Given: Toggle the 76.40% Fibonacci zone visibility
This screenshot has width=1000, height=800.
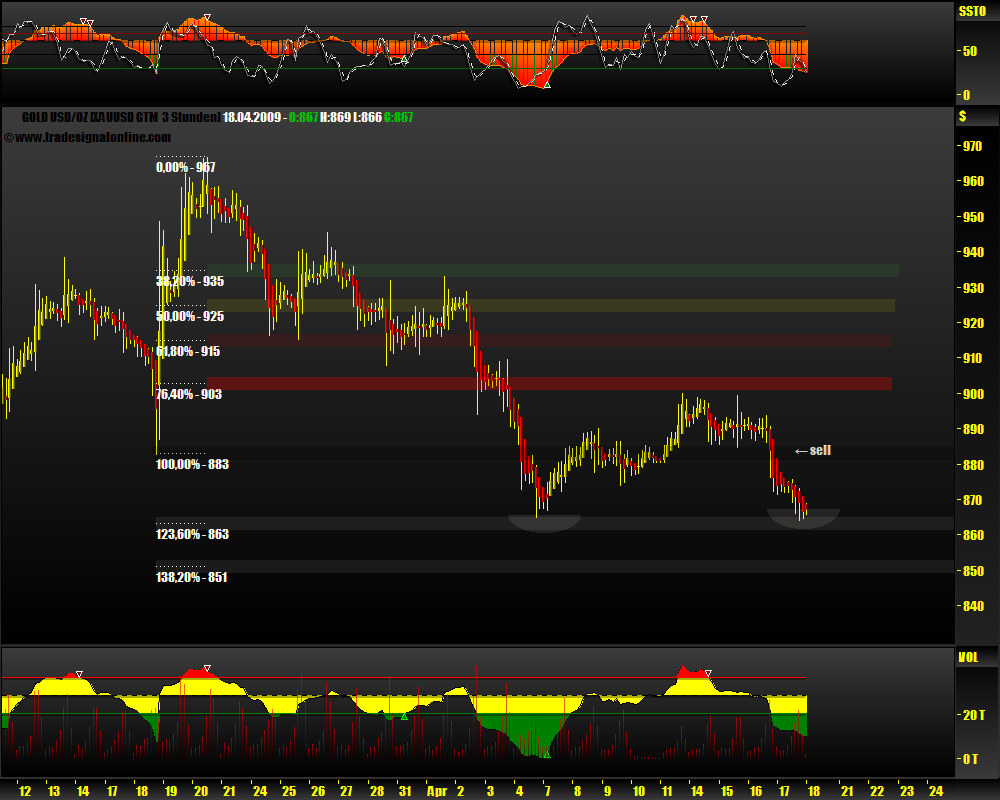Looking at the screenshot, I should pos(550,381).
